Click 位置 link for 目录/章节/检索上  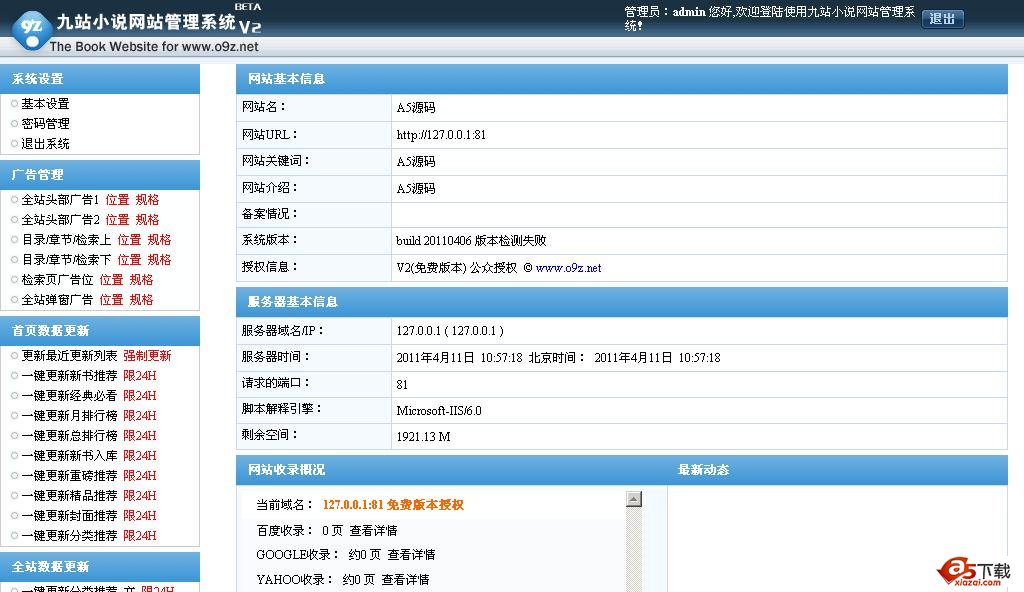(129, 240)
